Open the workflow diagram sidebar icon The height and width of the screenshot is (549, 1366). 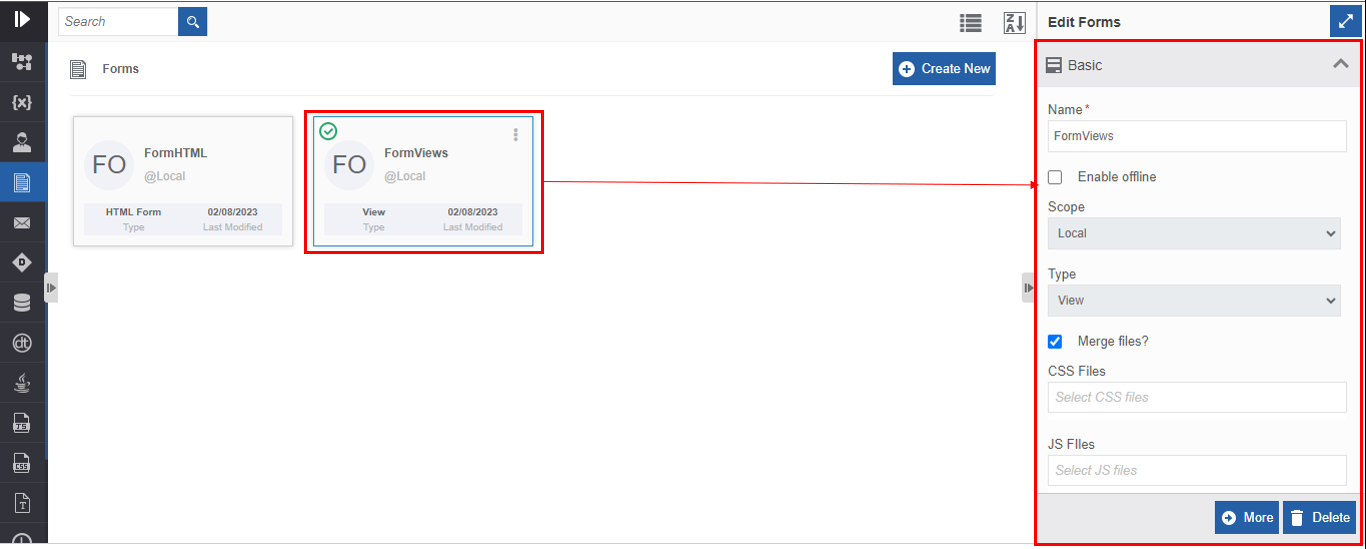pyautogui.click(x=22, y=62)
